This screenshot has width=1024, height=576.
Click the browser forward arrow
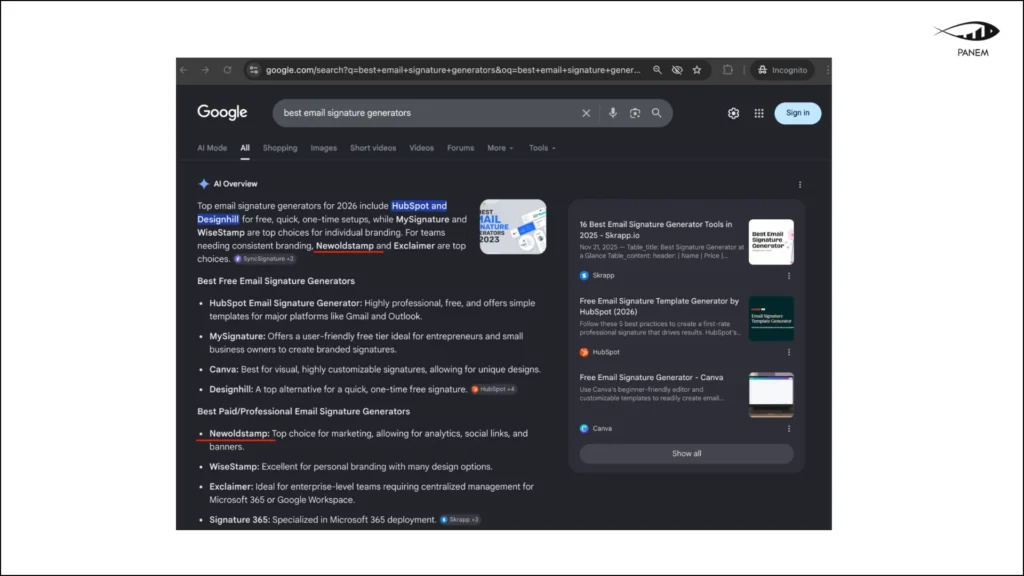coord(205,70)
